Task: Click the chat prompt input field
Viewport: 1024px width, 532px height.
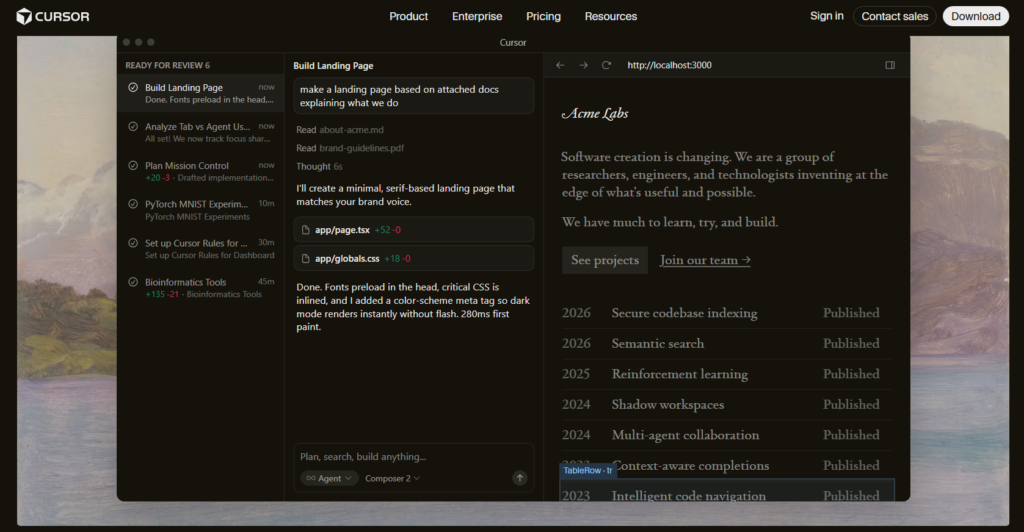Action: pos(412,456)
